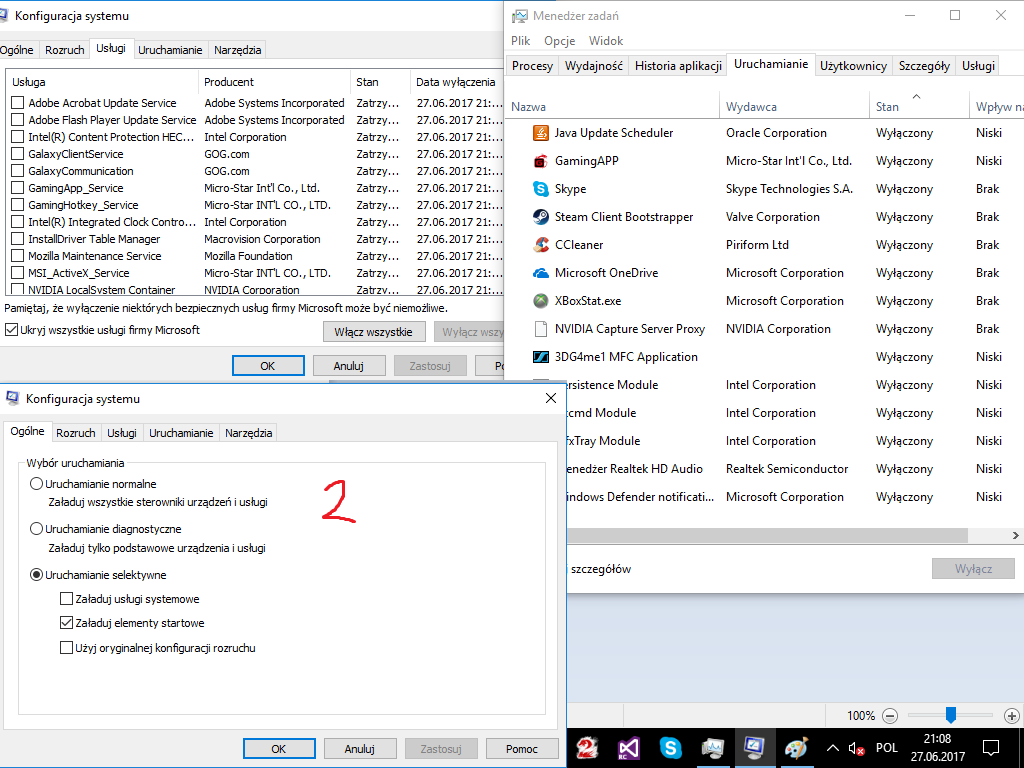Choose the Uruchamianie diagnostyczne radio option
The width and height of the screenshot is (1024, 768).
pyautogui.click(x=37, y=529)
